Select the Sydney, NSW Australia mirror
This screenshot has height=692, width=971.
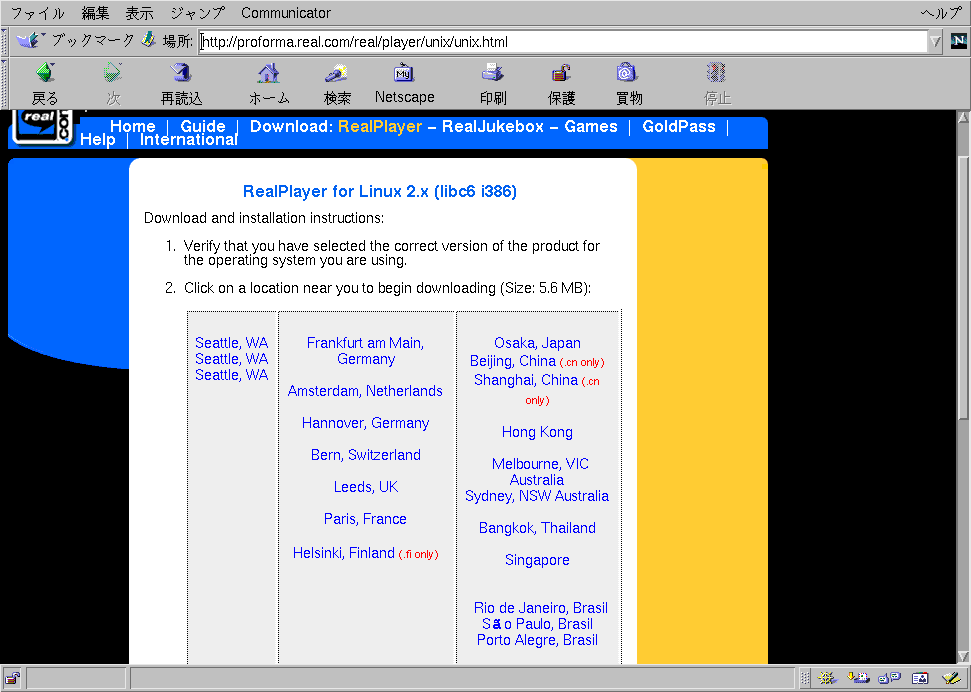point(537,496)
